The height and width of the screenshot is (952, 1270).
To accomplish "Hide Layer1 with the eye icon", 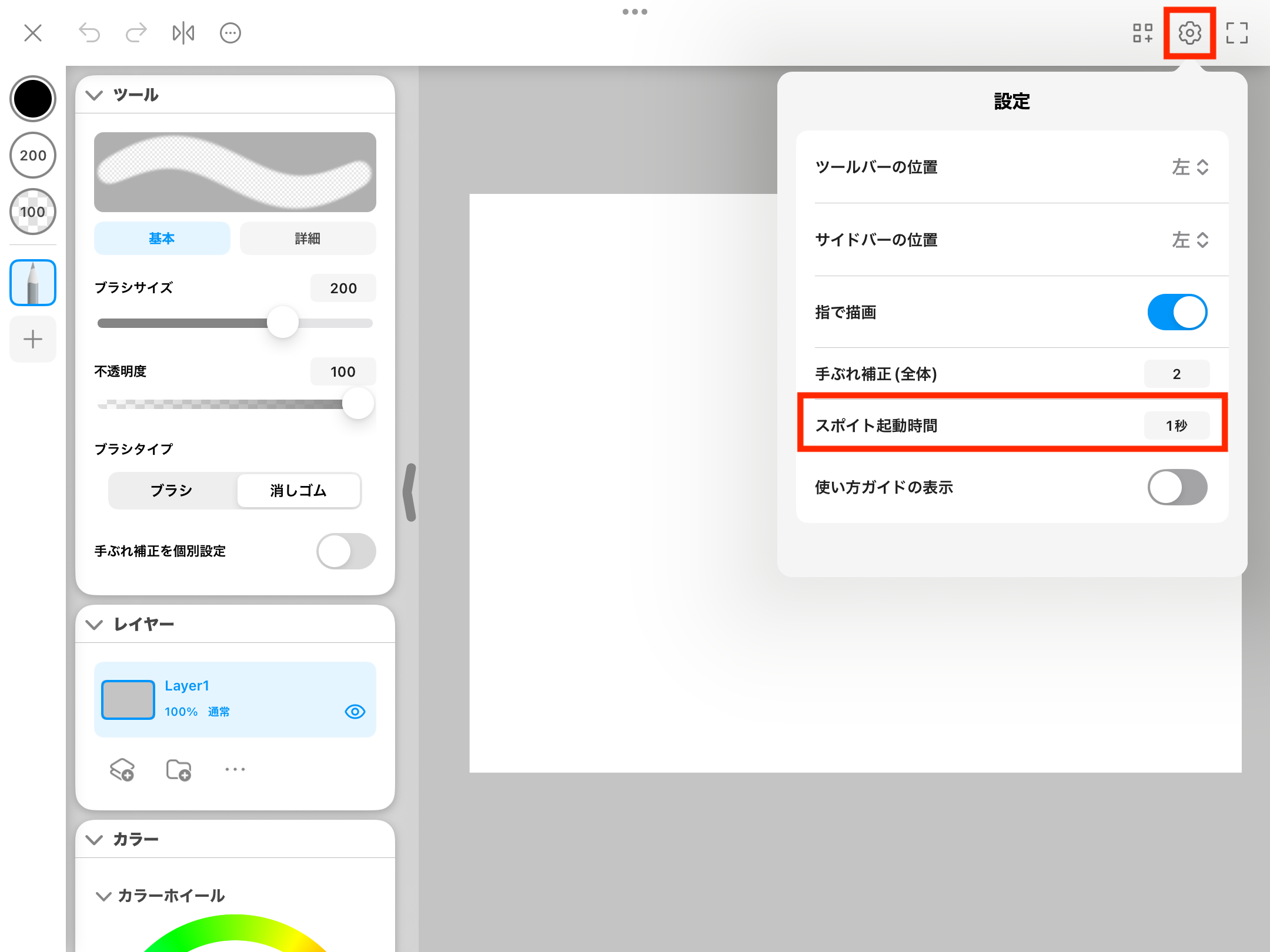I will tap(355, 712).
